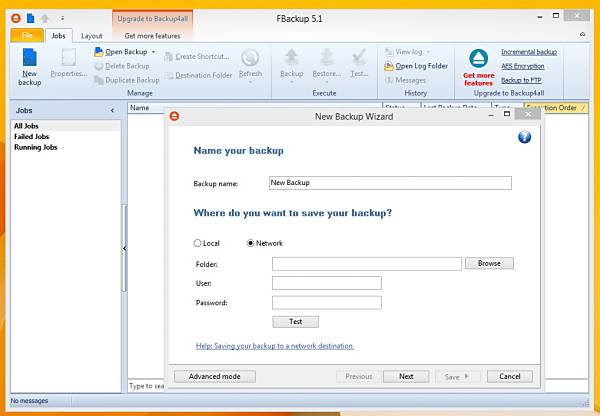The width and height of the screenshot is (600, 416).
Task: Click Create Shortcut in the ribbon
Action: click(196, 56)
